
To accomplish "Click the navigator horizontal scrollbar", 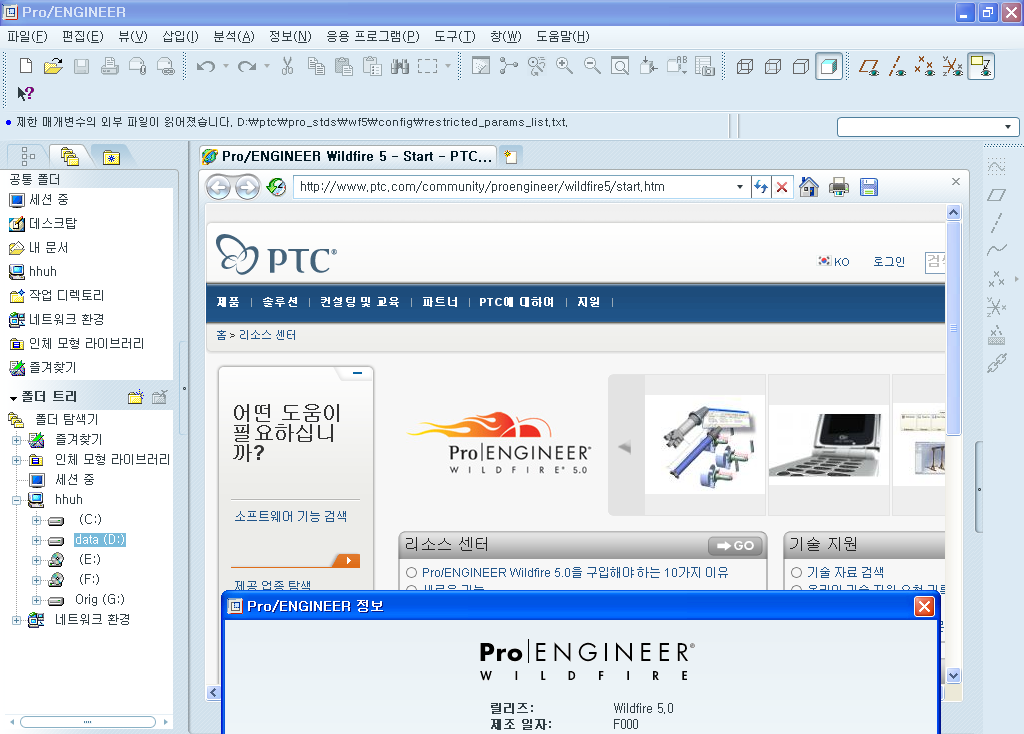I will coord(88,722).
